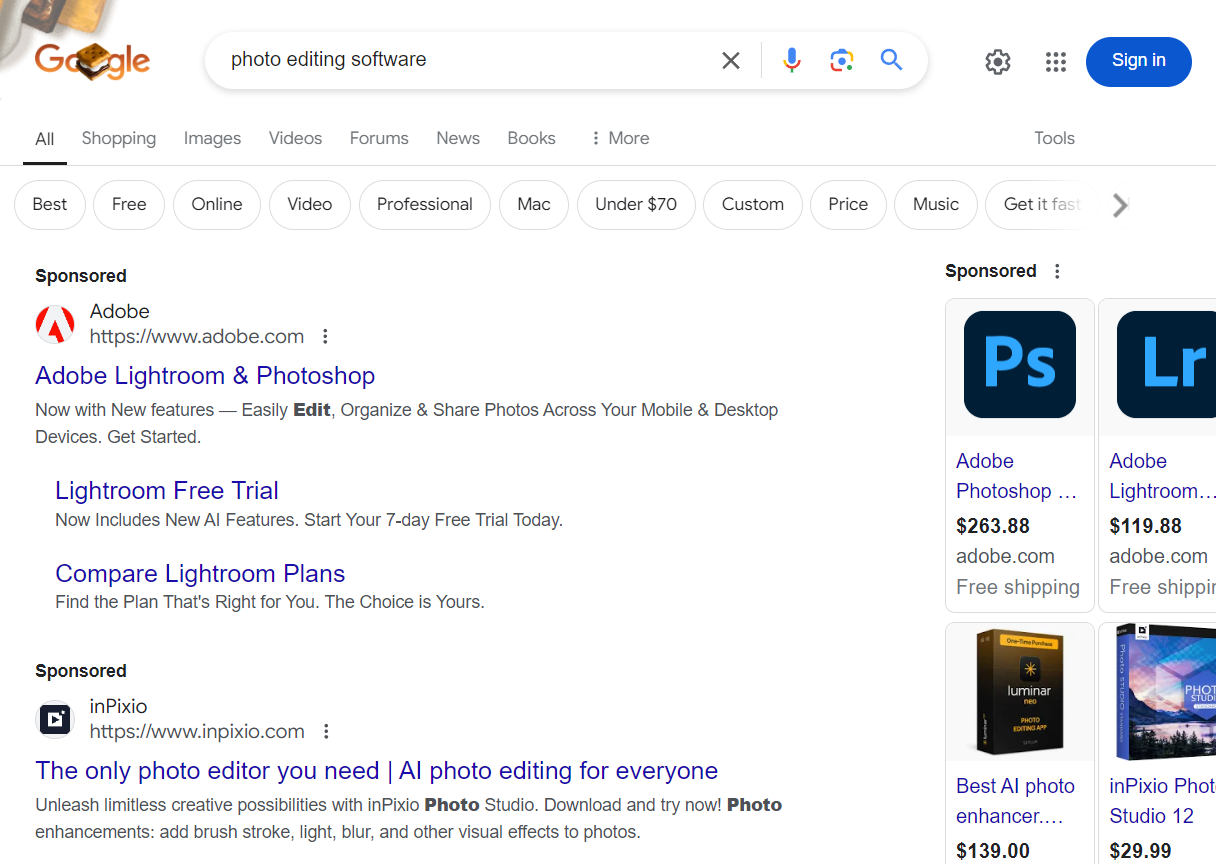1216x864 pixels.
Task: Open Adobe ad options three-dot menu
Action: click(325, 337)
